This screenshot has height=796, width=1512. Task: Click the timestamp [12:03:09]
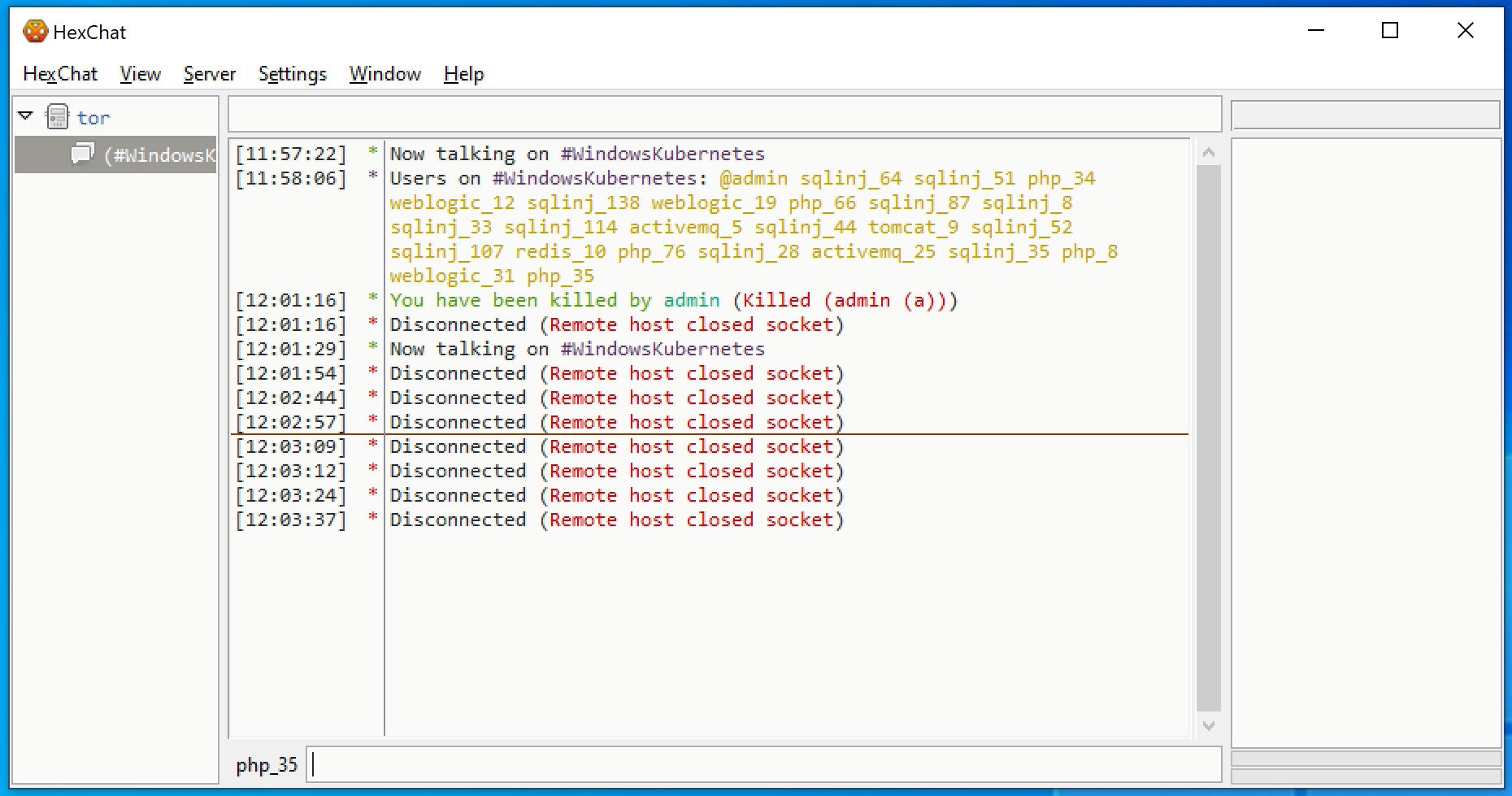(291, 446)
